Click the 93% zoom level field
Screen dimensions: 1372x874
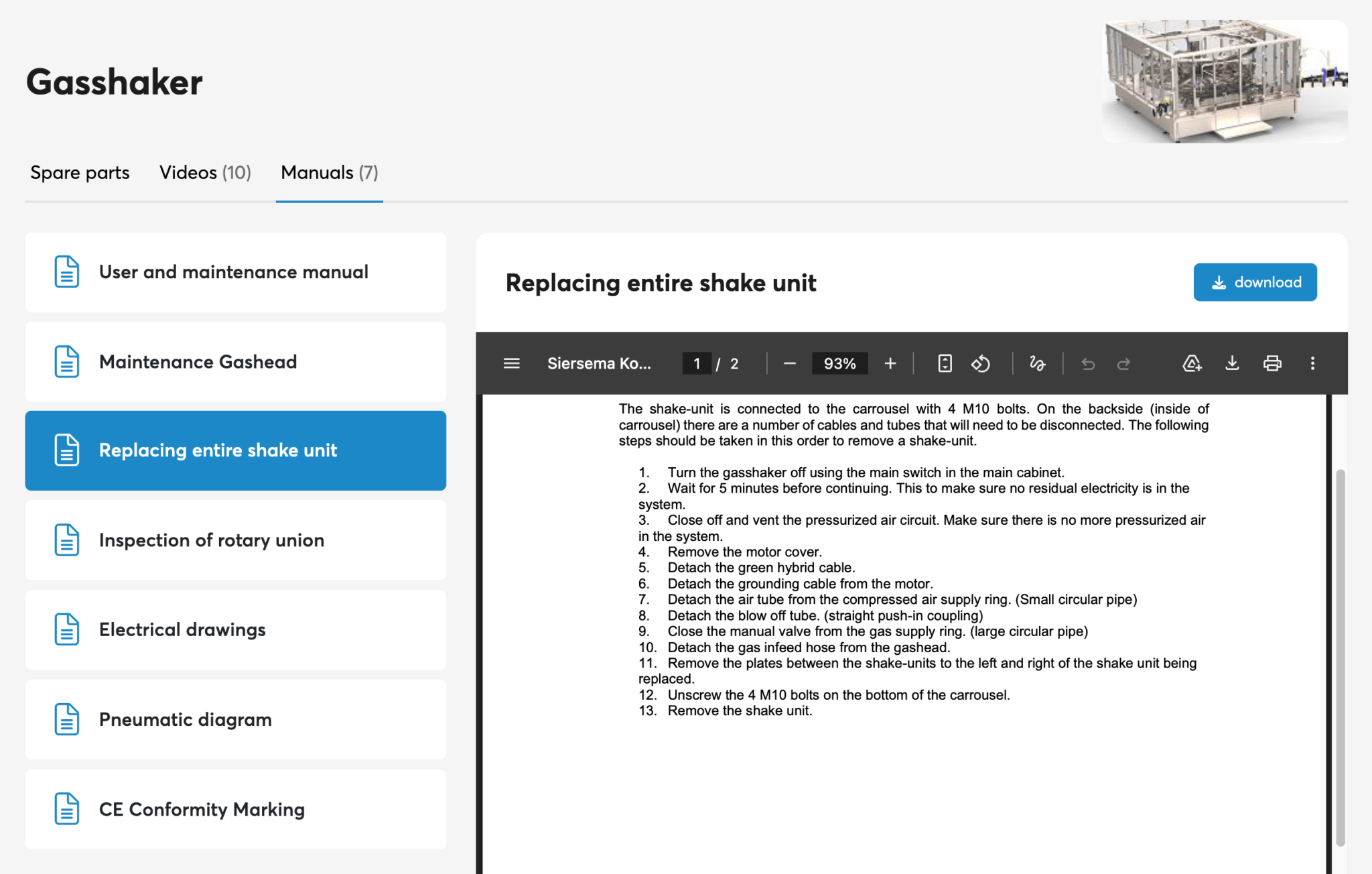839,363
